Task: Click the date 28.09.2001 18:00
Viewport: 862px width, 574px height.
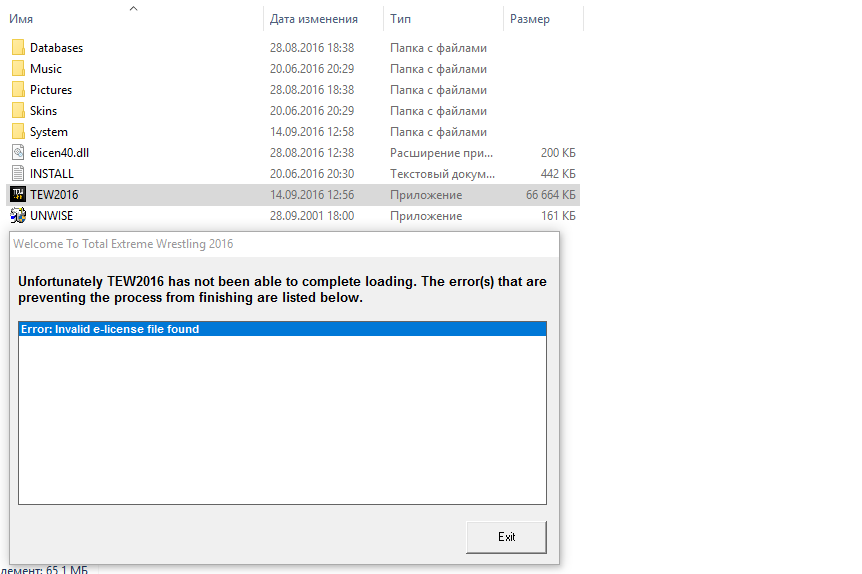Action: 312,216
